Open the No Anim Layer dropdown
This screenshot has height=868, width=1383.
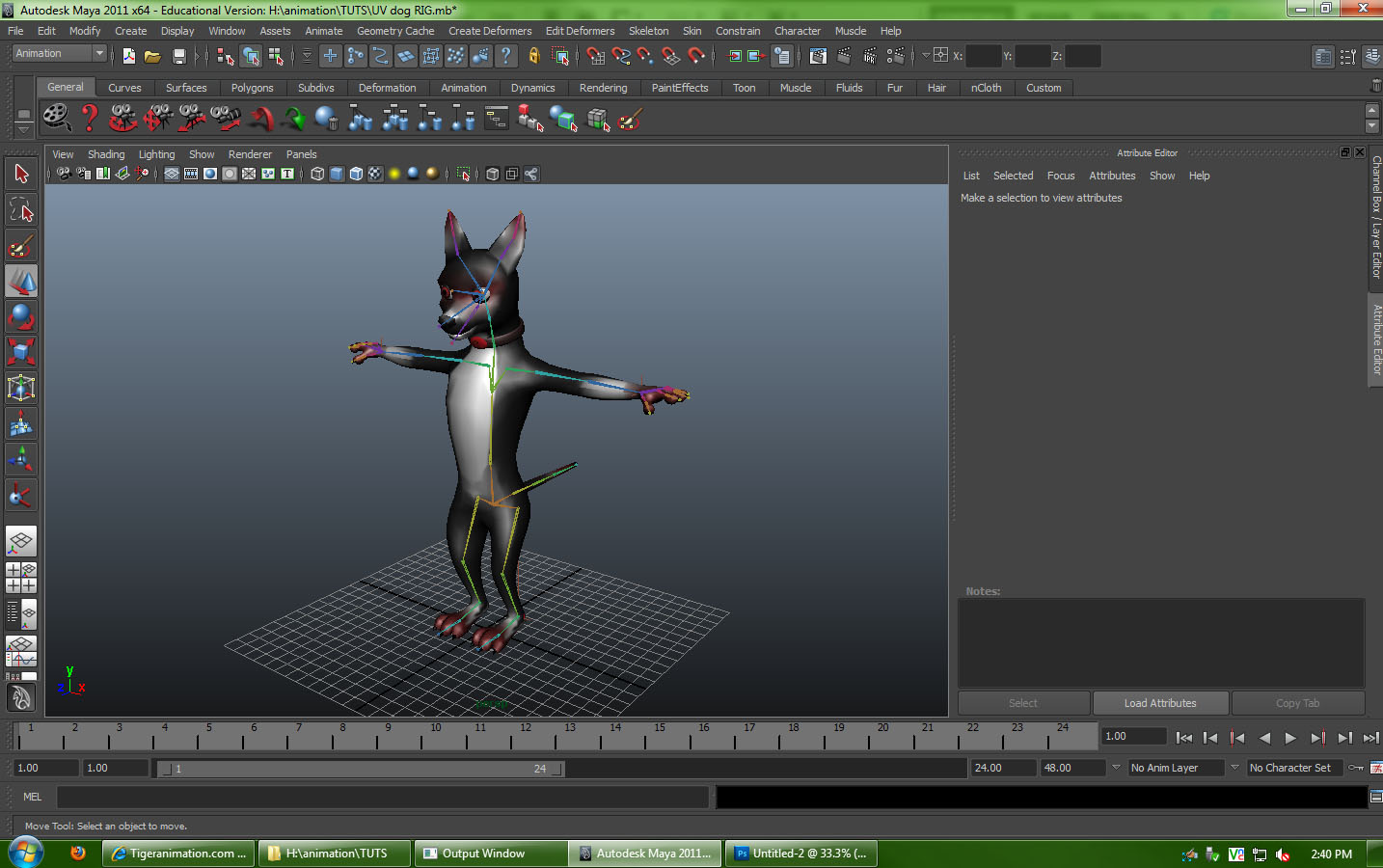click(x=1177, y=767)
